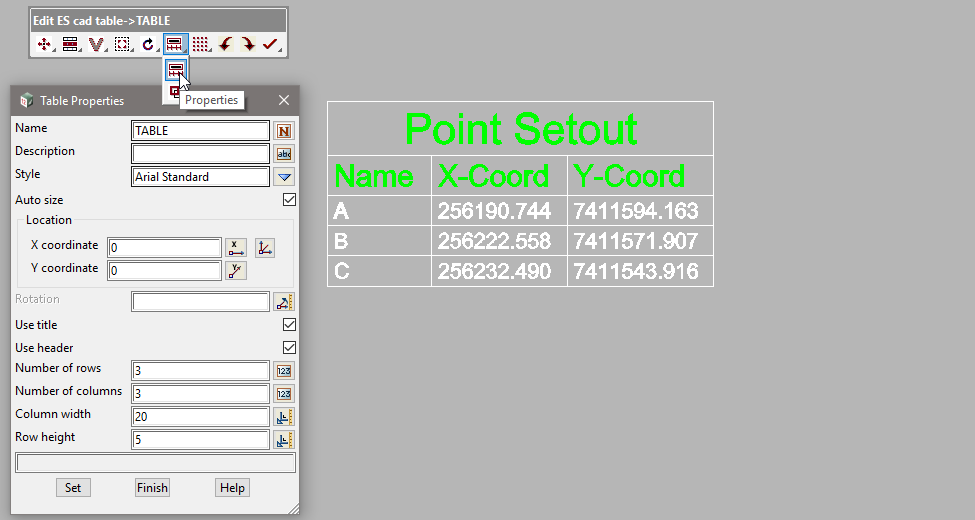This screenshot has height=520, width=975.
Task: Click the red checkmark finish tool
Action: (x=270, y=44)
